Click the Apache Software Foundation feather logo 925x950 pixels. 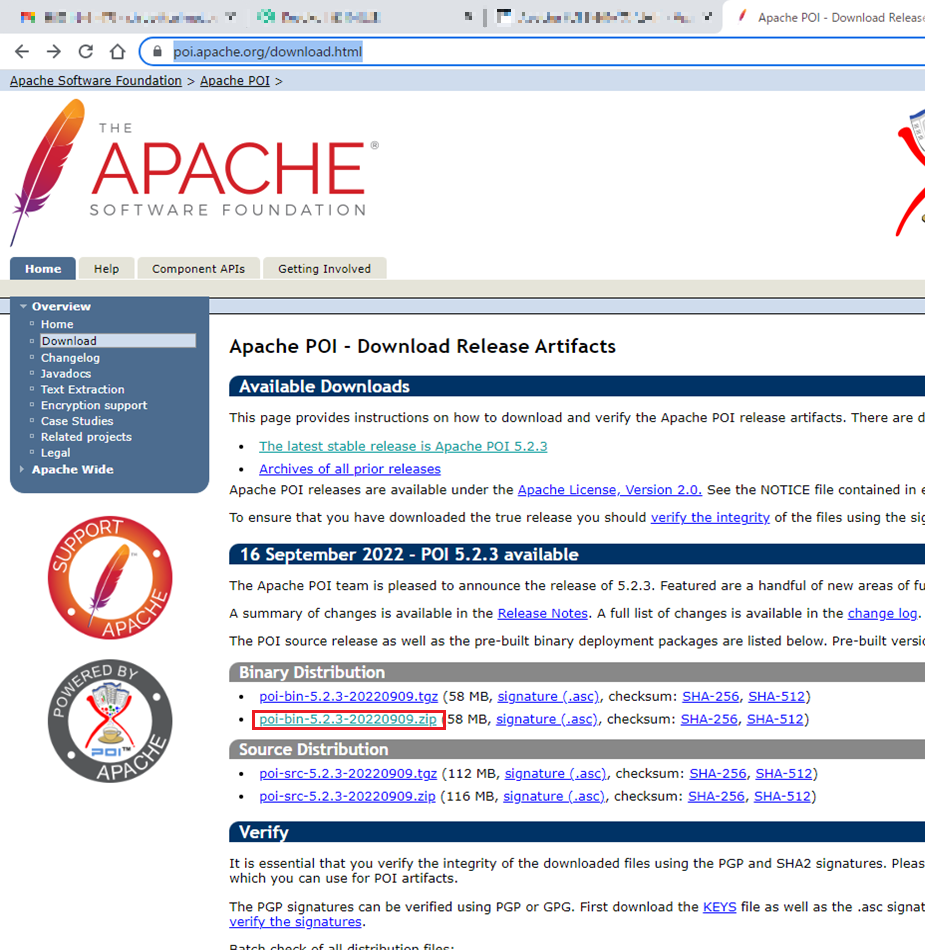194,173
